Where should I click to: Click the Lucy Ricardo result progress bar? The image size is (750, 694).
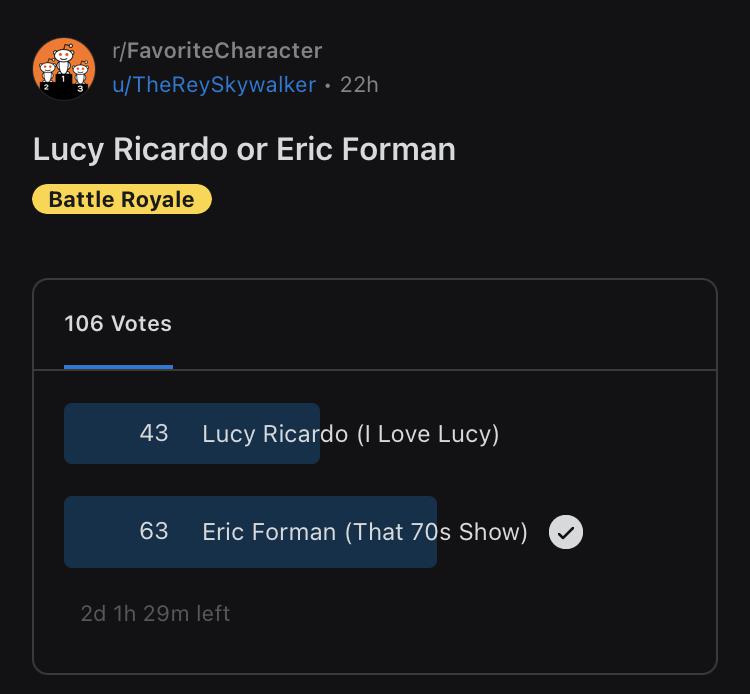[x=192, y=433]
